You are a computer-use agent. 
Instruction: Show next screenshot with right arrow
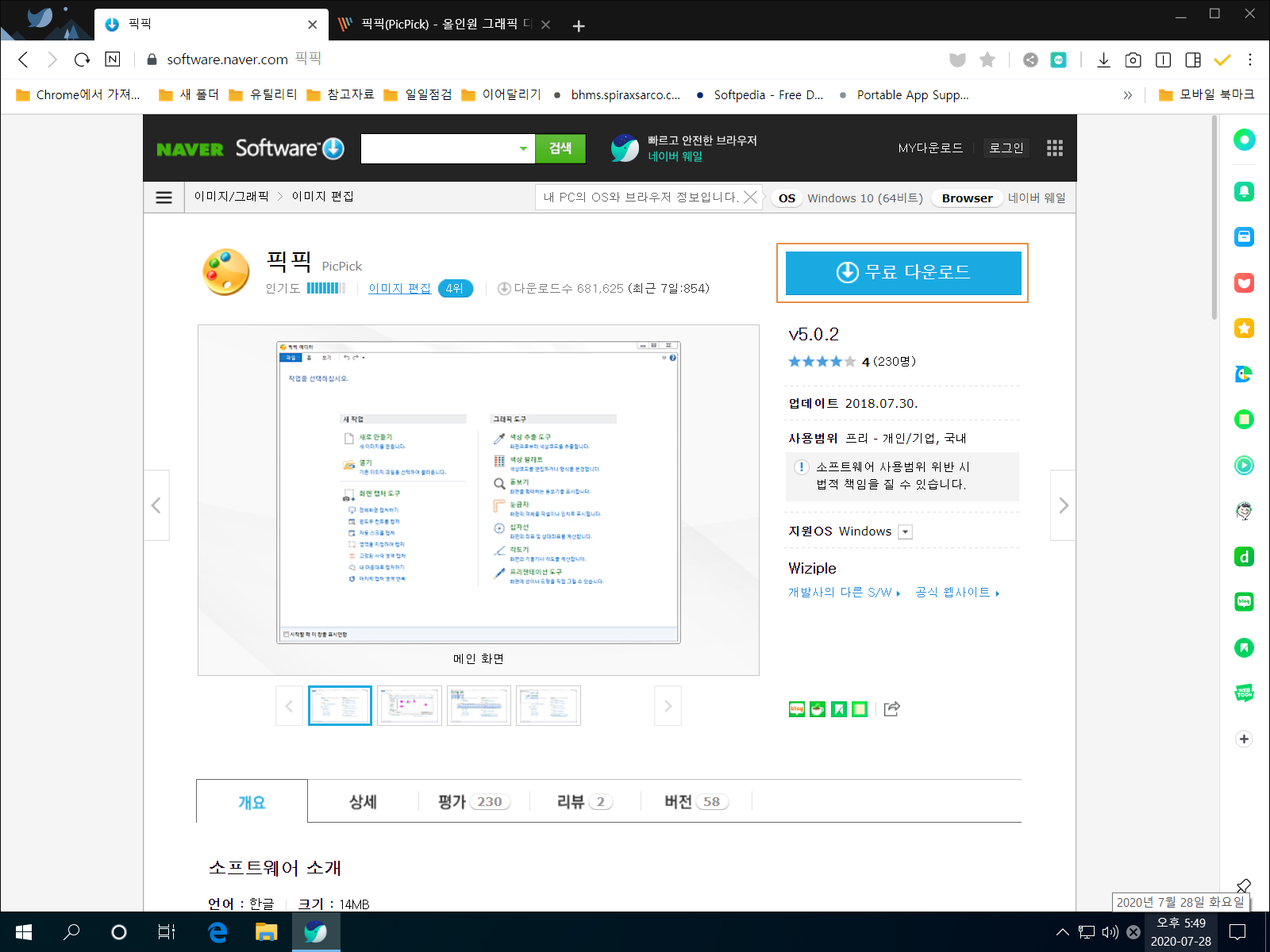tap(1063, 505)
